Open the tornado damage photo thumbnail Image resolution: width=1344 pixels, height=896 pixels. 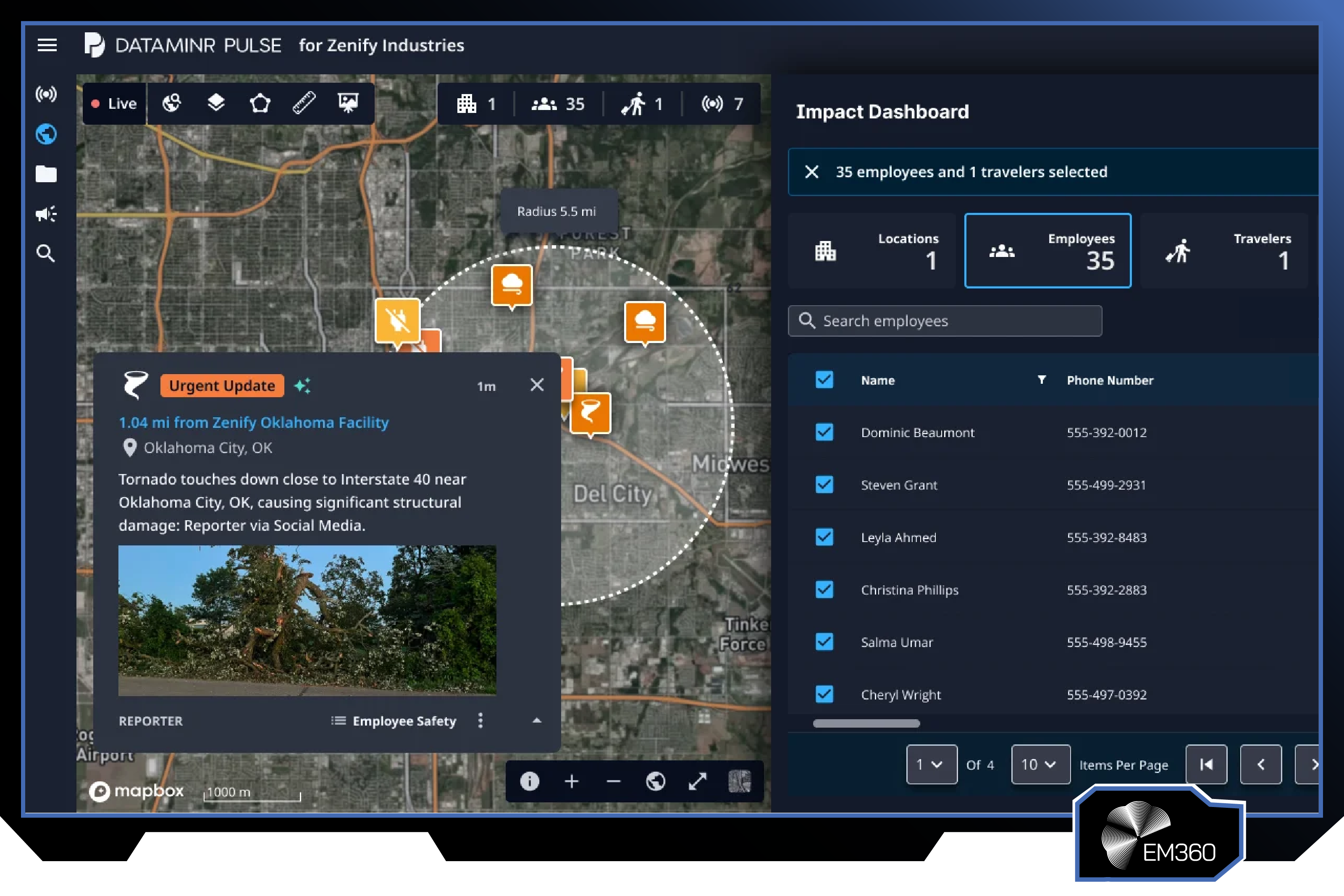tap(307, 621)
